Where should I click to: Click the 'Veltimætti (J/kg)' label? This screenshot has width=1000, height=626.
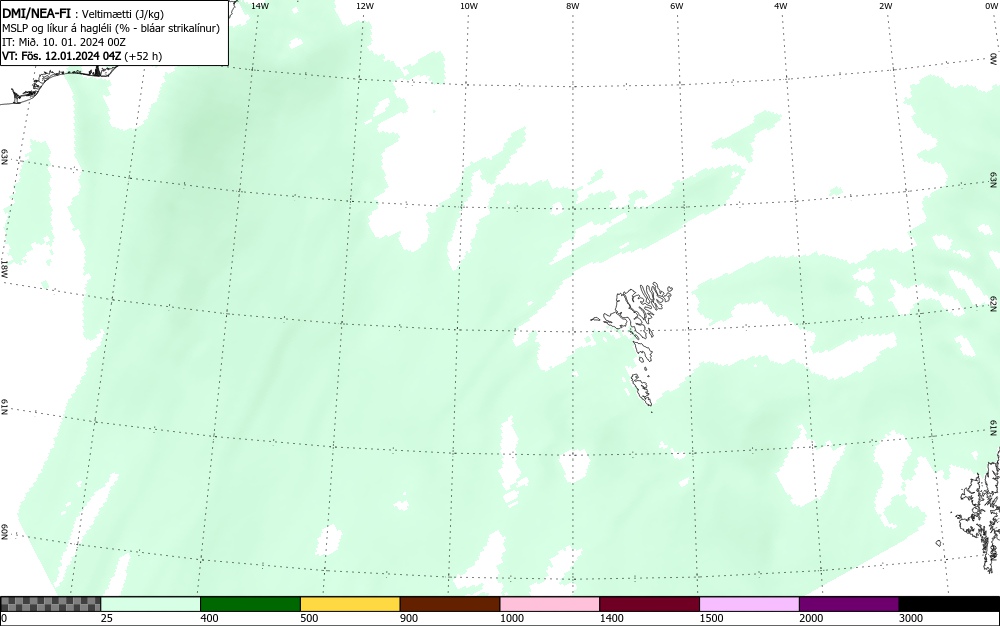123,15
